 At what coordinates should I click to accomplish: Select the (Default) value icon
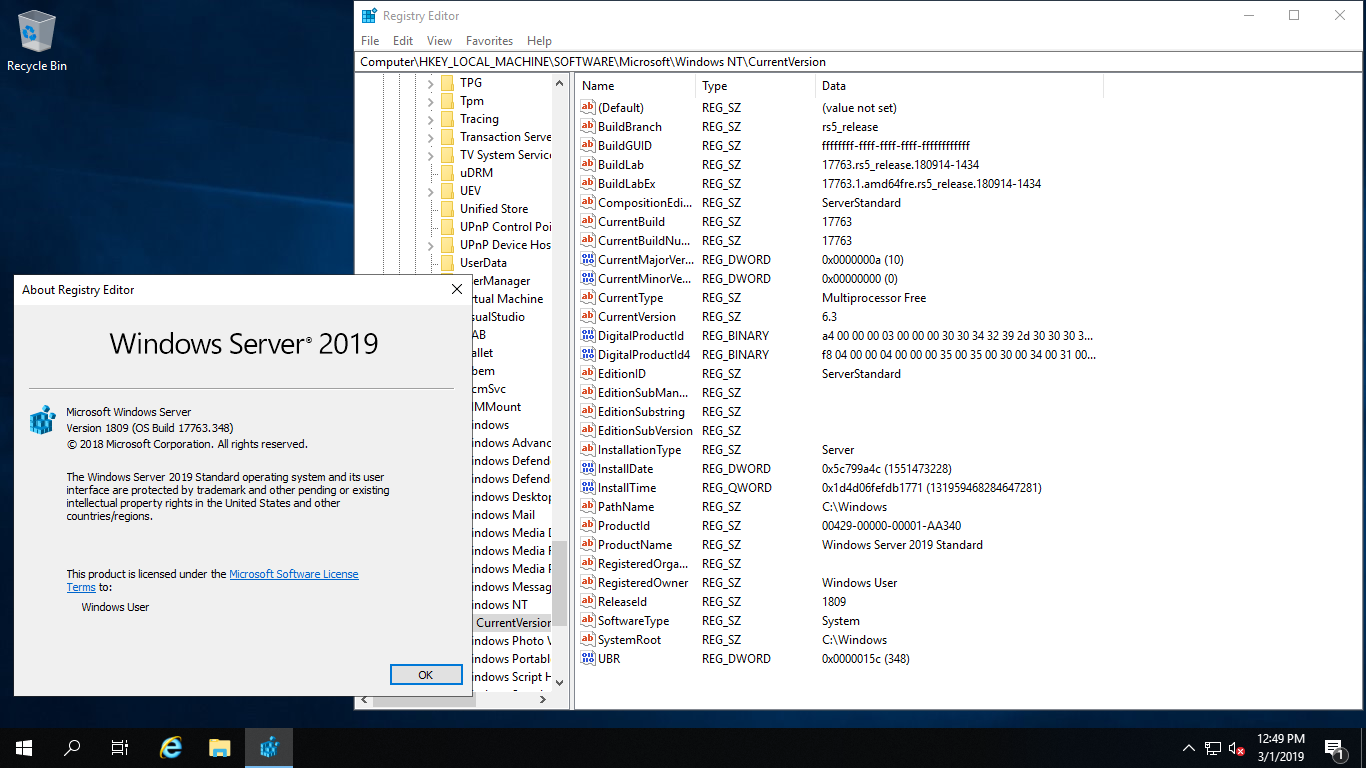pos(588,108)
